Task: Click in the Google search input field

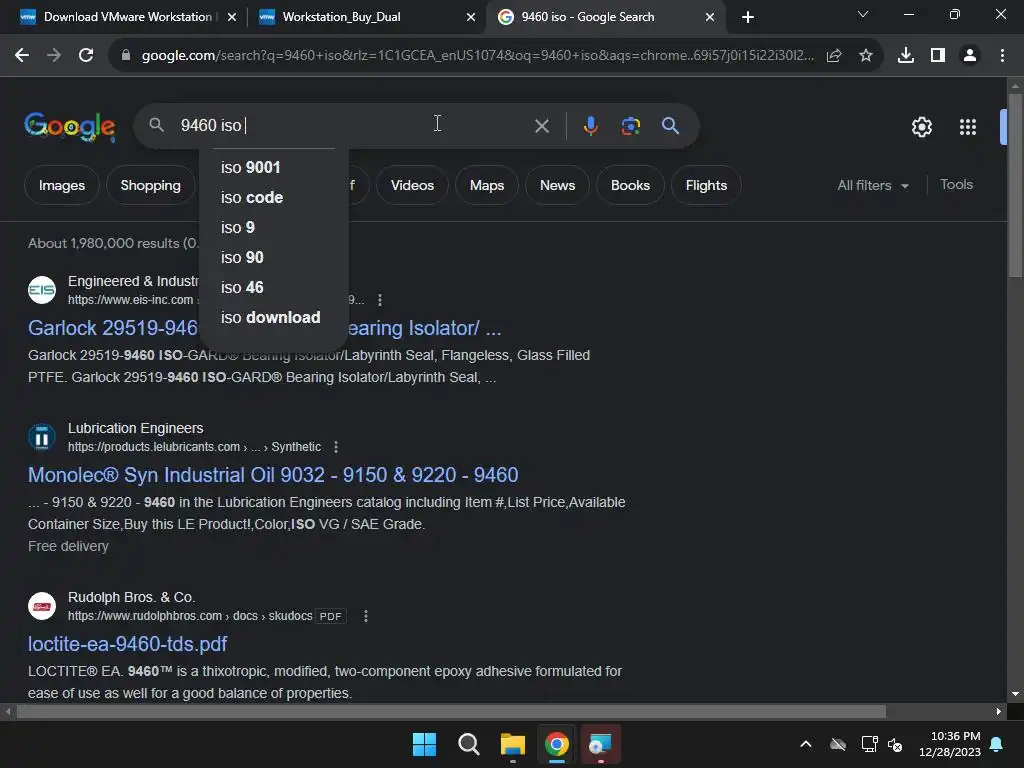Action: click(353, 125)
